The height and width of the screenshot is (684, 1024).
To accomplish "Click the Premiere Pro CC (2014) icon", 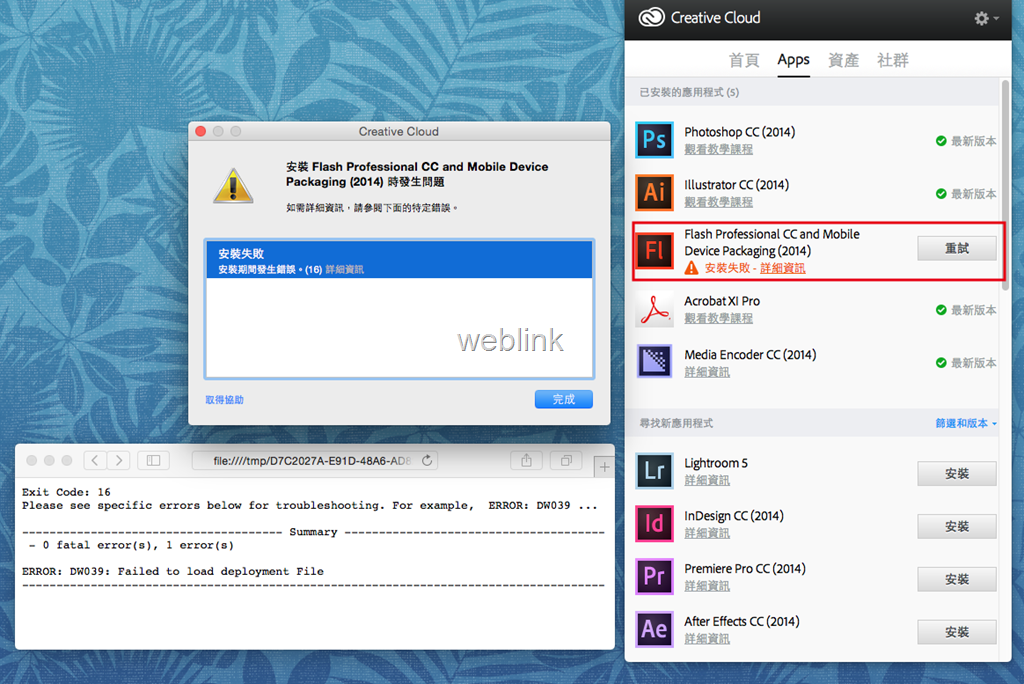I will pyautogui.click(x=654, y=576).
